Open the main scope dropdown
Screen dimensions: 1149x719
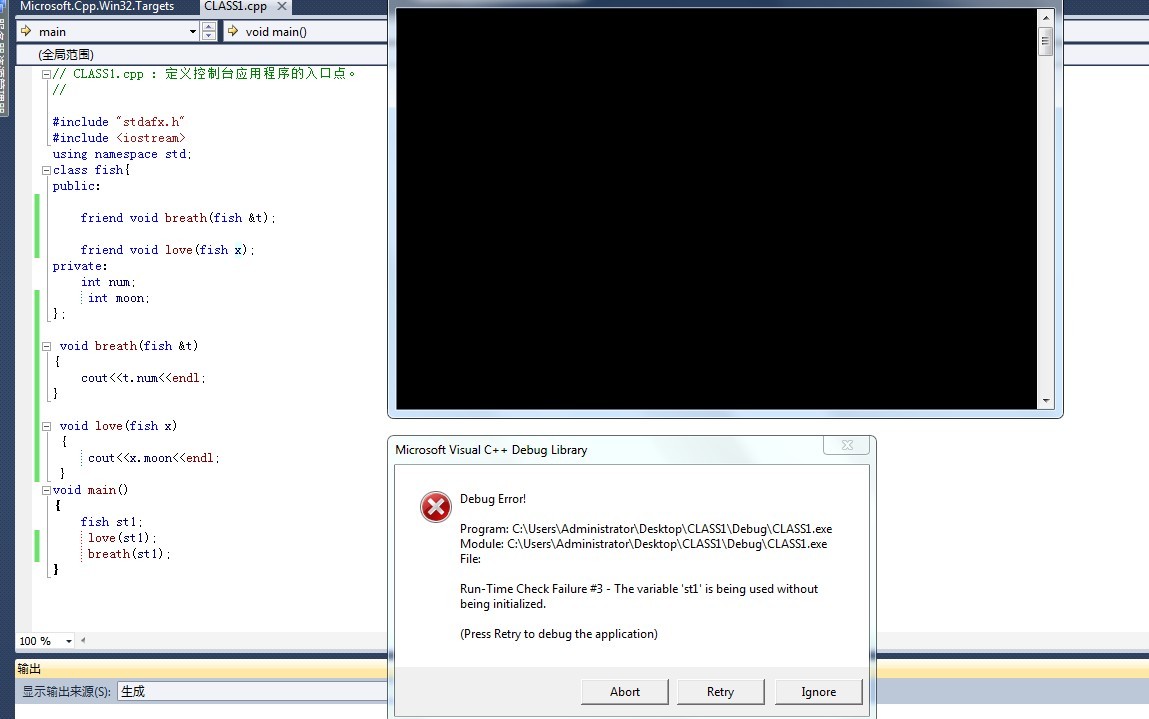193,32
